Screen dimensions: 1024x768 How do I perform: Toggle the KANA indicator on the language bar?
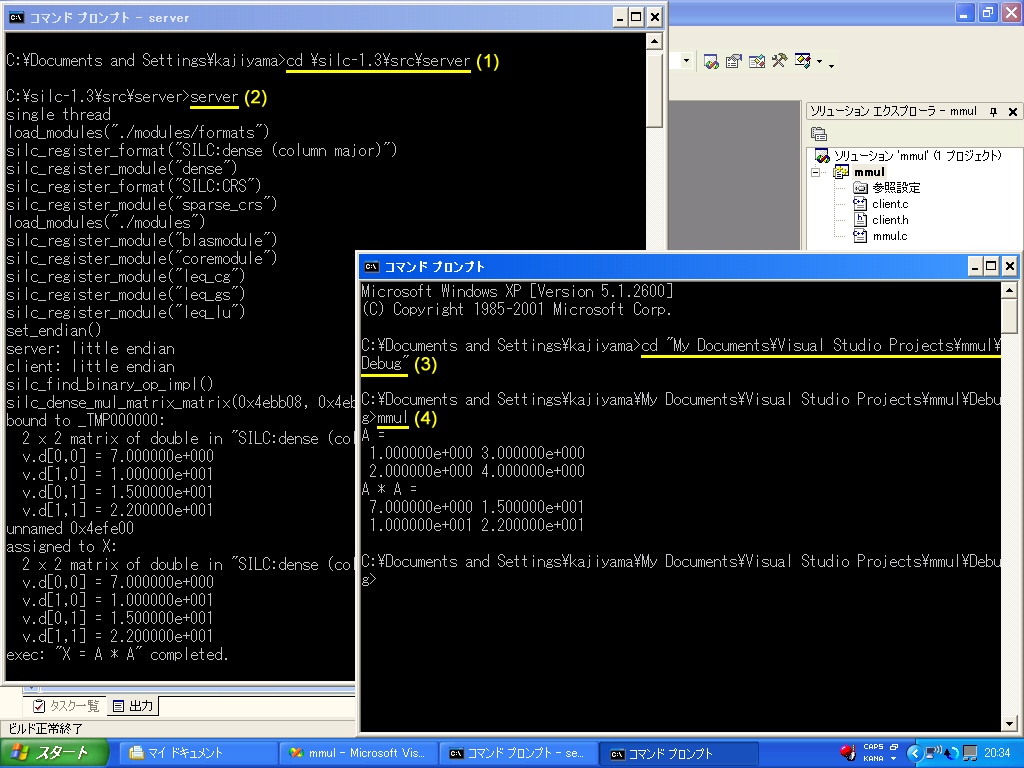click(x=873, y=759)
